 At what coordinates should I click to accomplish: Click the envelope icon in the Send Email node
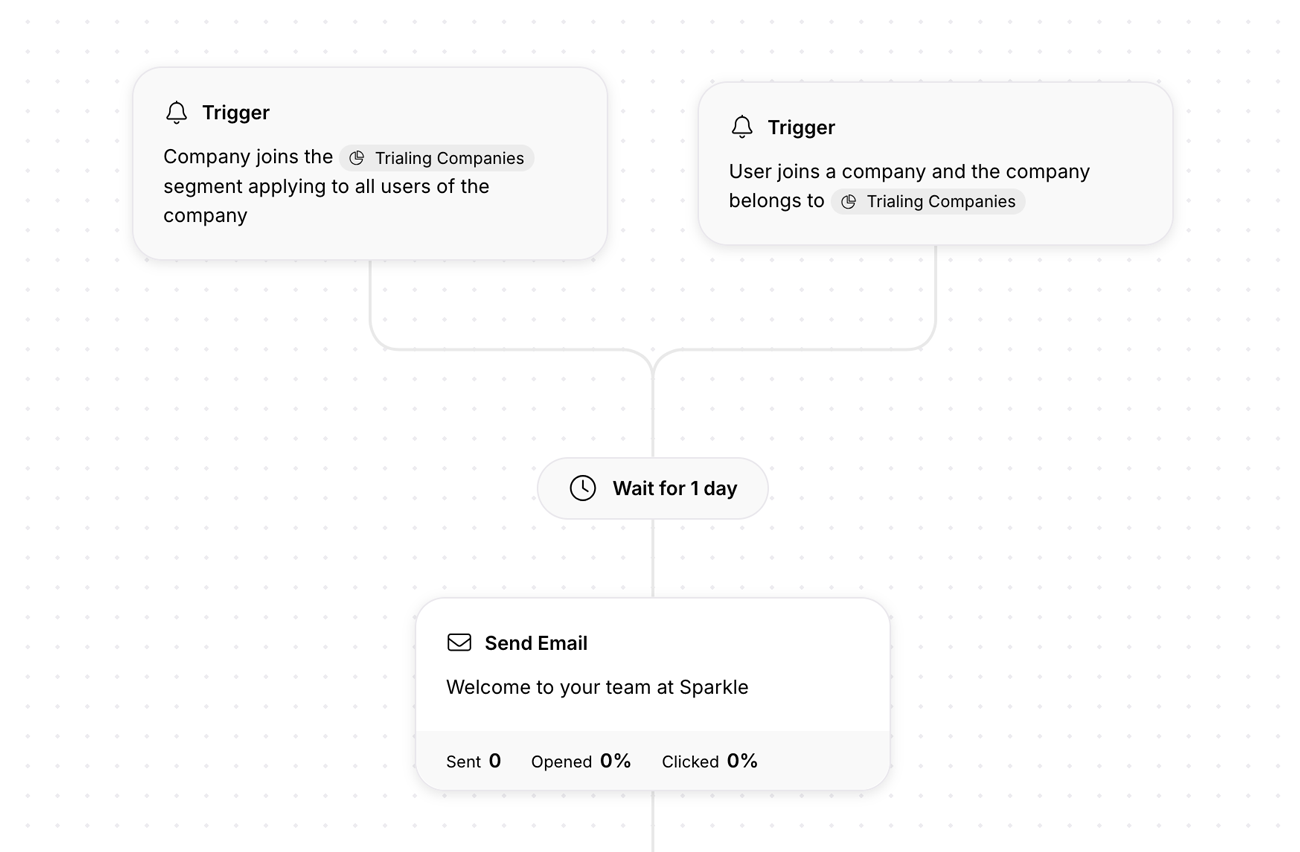(459, 642)
